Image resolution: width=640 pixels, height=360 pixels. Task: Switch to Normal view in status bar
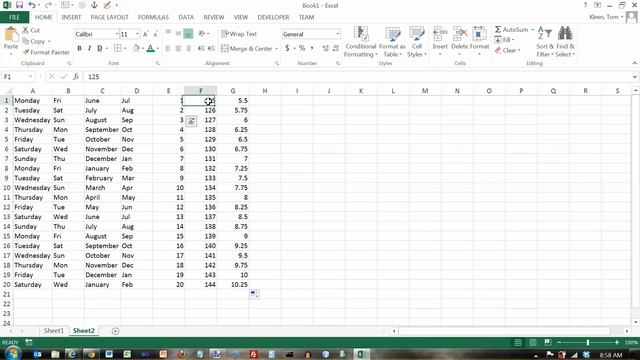(x=518, y=342)
